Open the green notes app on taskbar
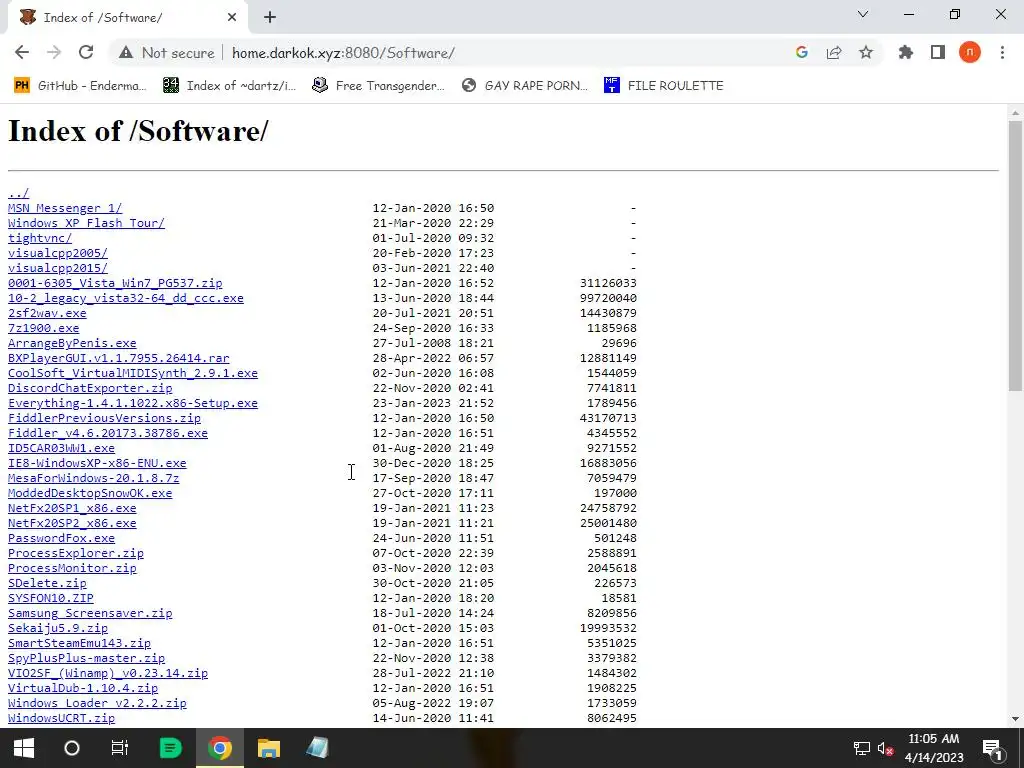Image resolution: width=1024 pixels, height=768 pixels. click(171, 748)
